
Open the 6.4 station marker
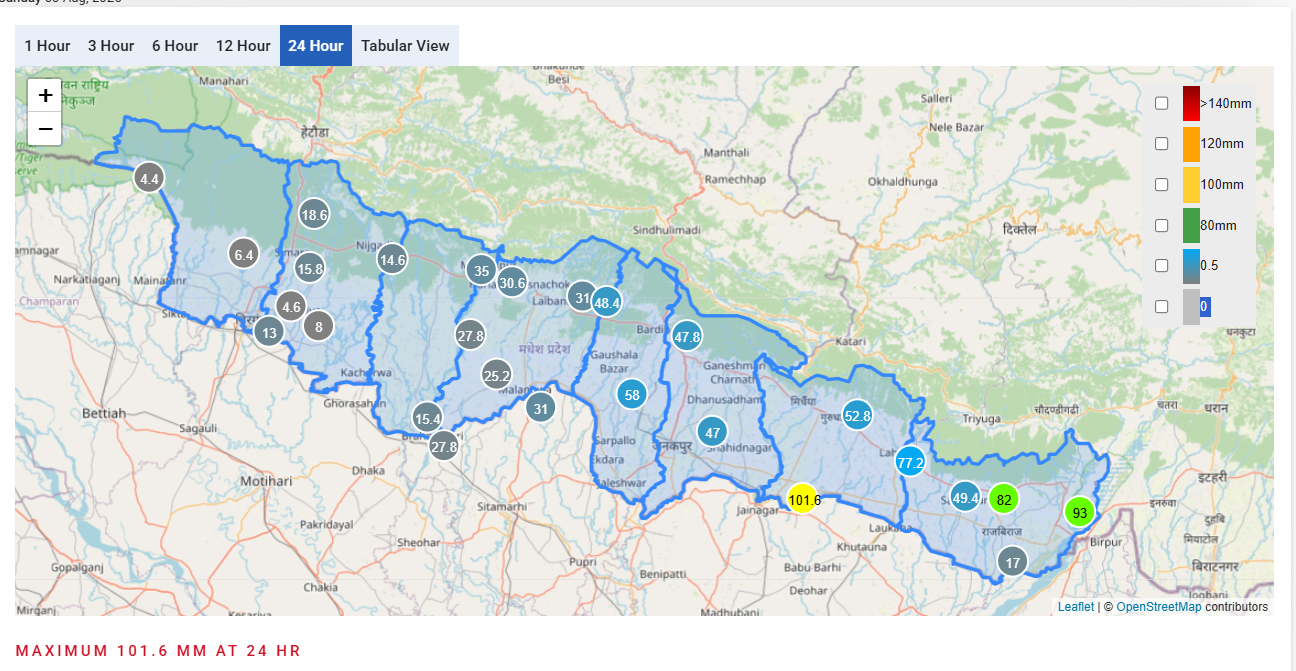tap(243, 254)
